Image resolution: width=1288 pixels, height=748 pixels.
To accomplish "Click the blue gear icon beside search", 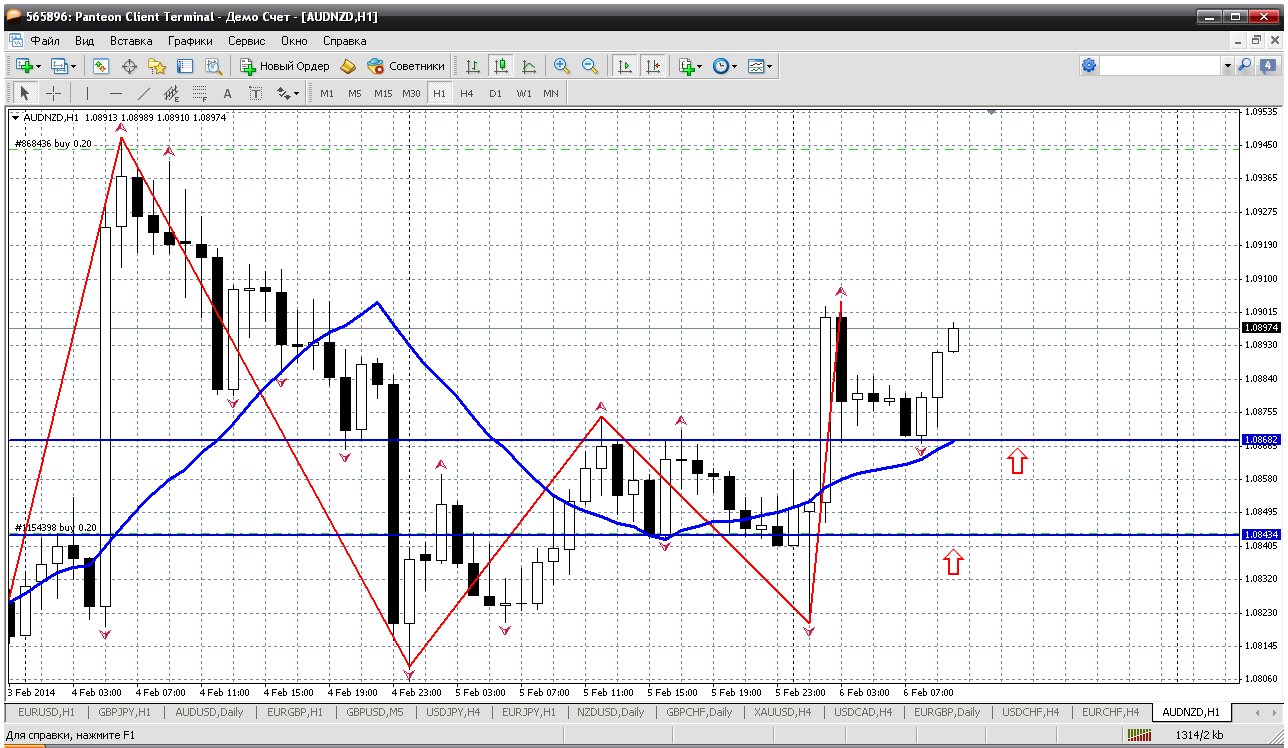I will click(x=1089, y=65).
